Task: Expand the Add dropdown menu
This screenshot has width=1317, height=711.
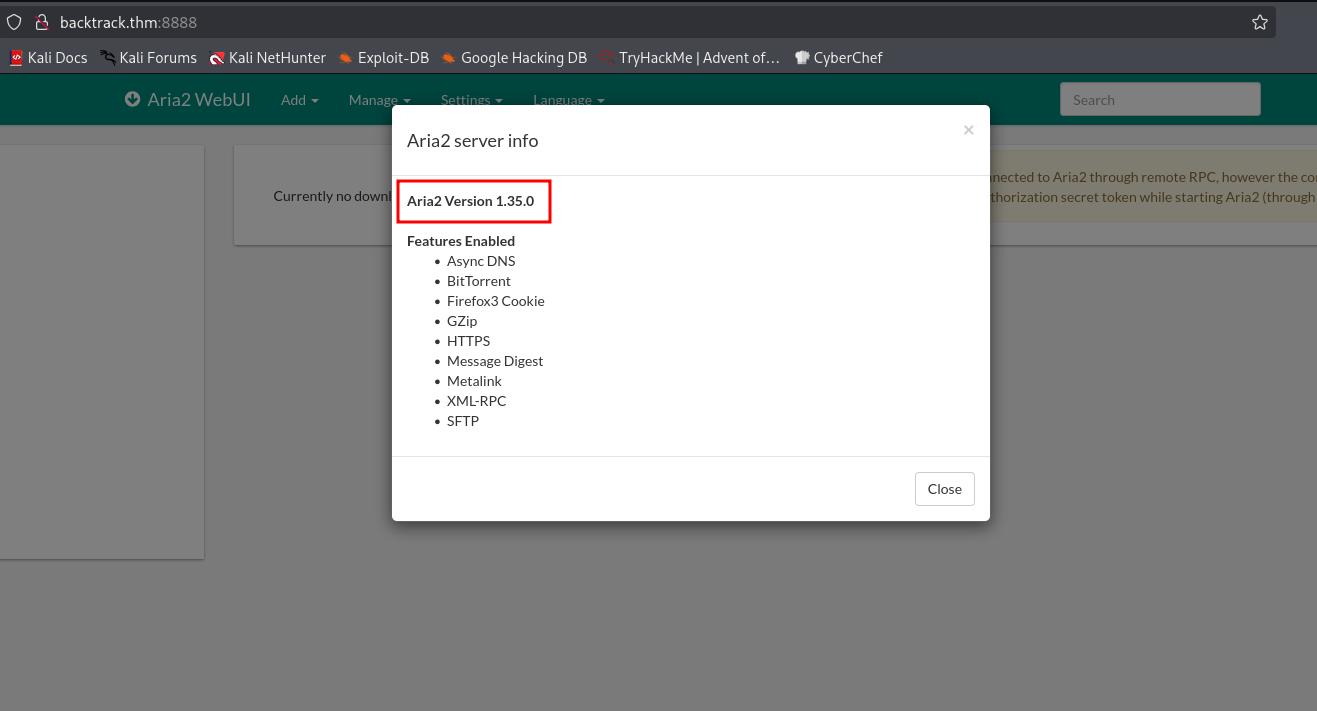Action: (299, 100)
